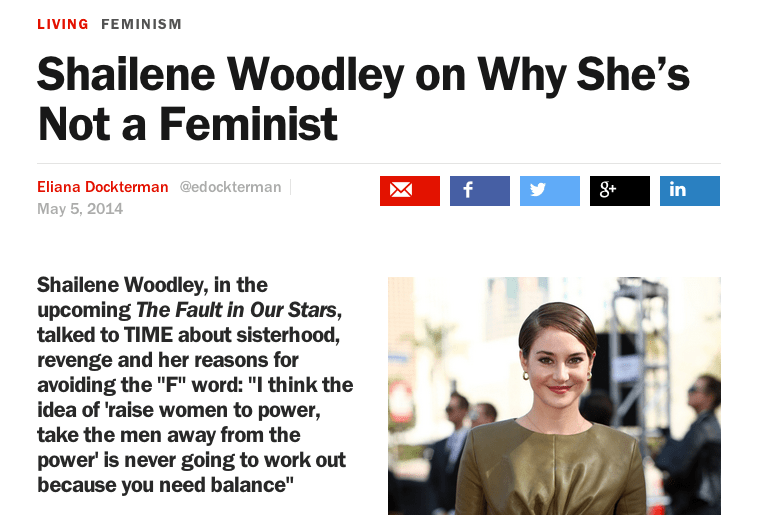Share the article on Facebook

click(479, 190)
